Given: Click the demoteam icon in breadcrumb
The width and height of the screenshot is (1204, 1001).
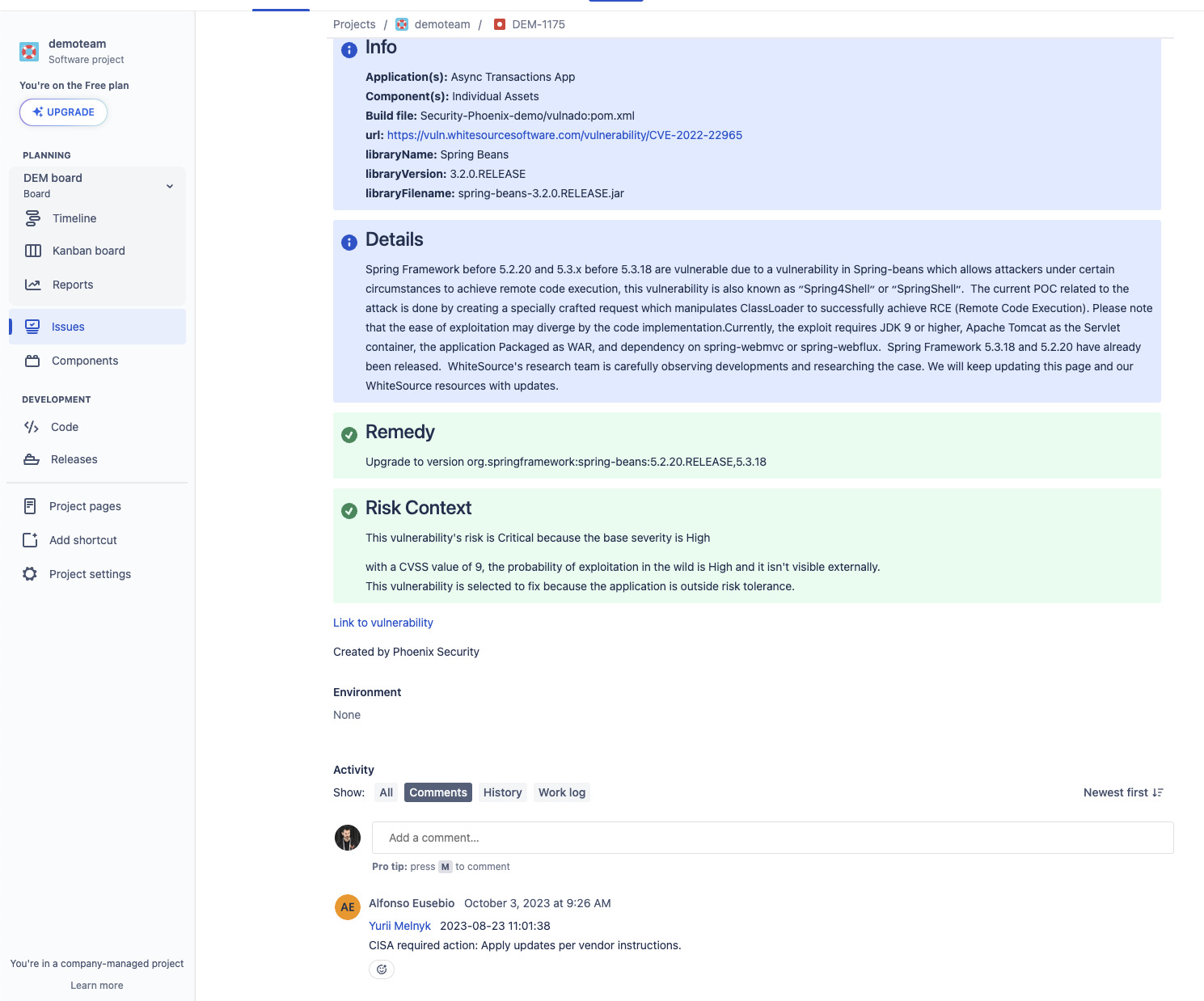Looking at the screenshot, I should pyautogui.click(x=402, y=24).
